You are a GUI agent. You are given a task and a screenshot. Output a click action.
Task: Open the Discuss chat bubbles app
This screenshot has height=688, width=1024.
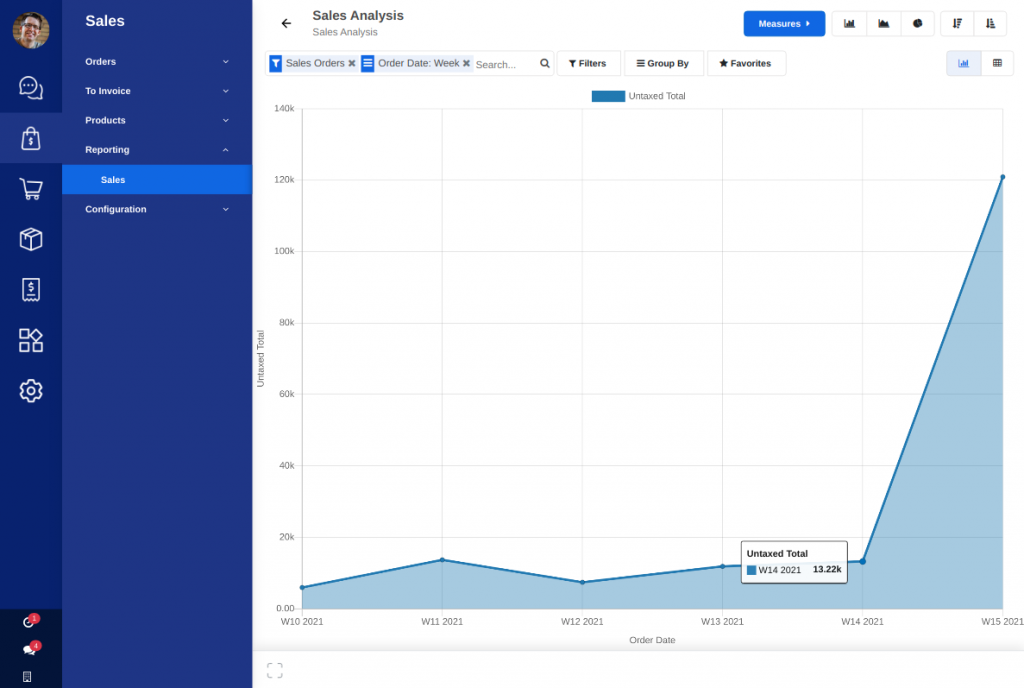(x=31, y=87)
